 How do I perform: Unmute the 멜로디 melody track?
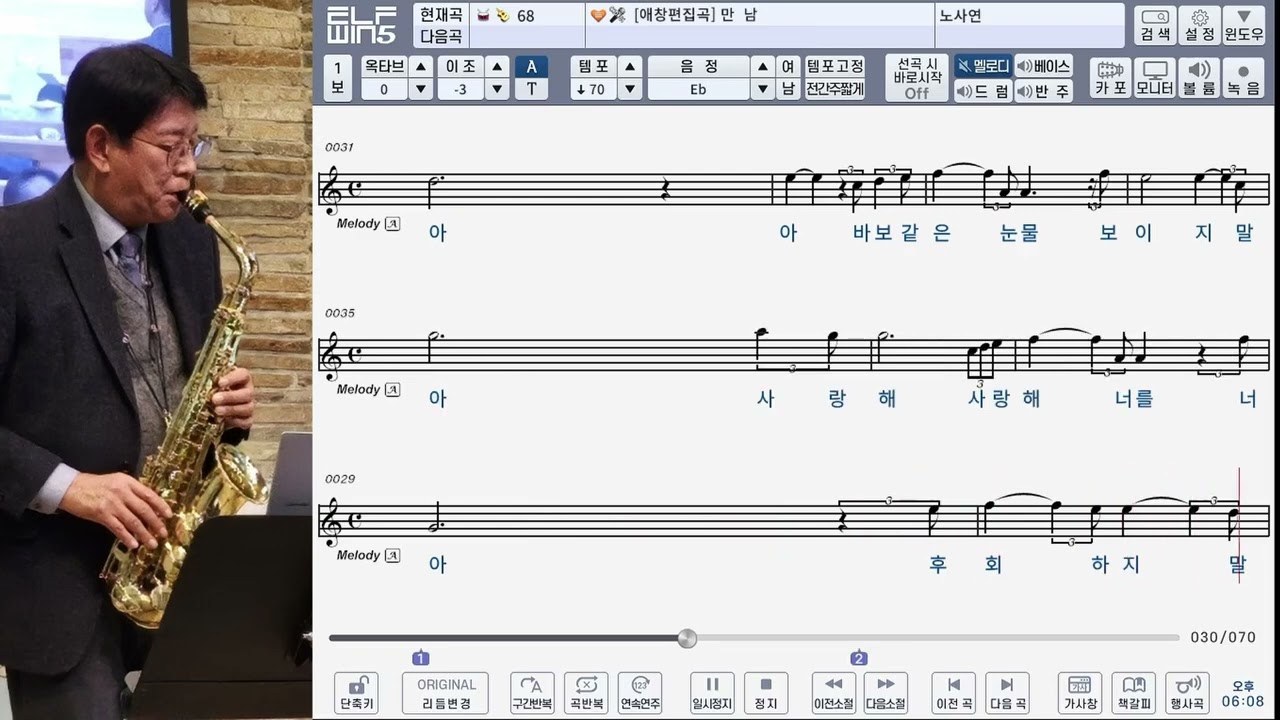coord(983,66)
